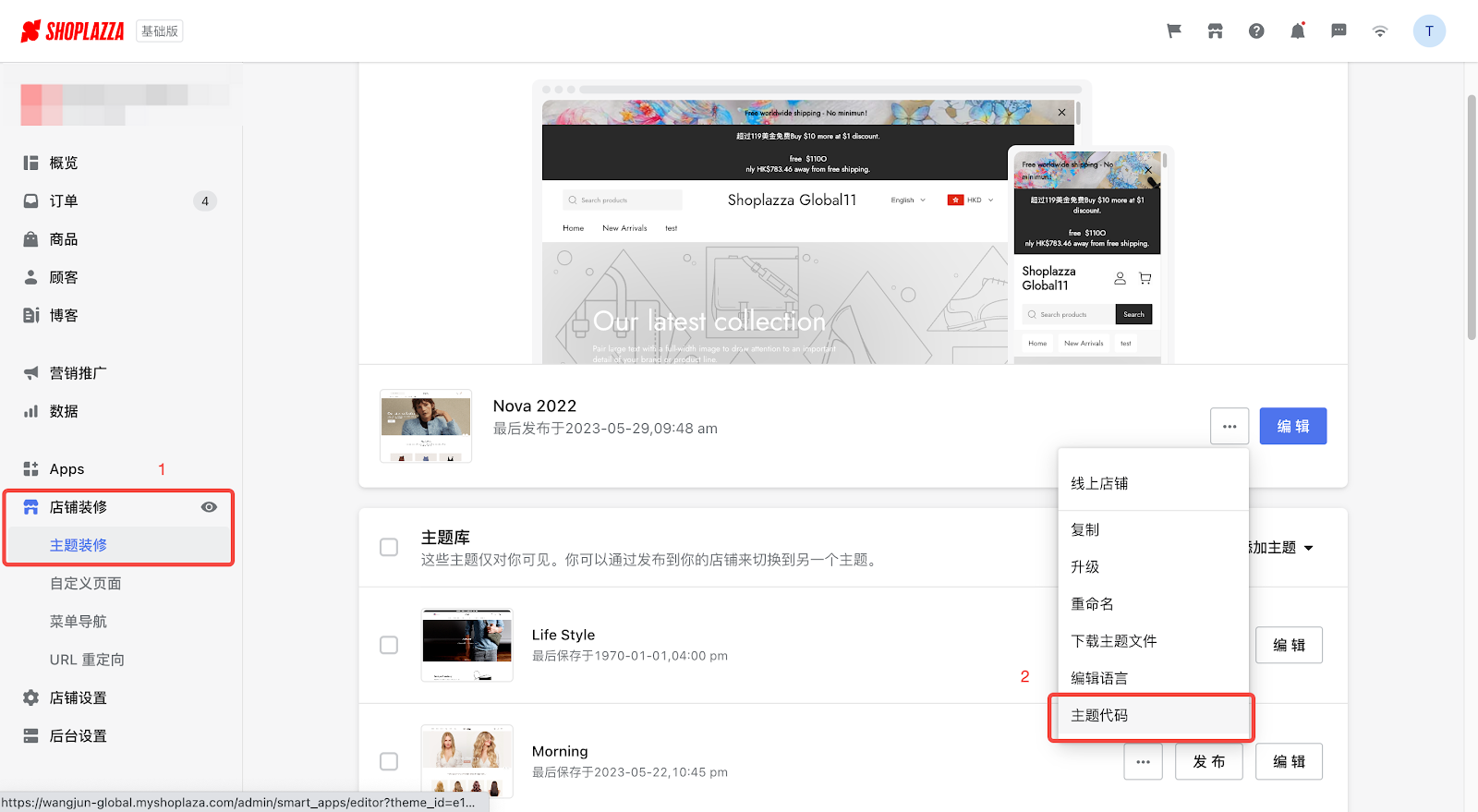Click the Life Style theme name

coord(563,635)
